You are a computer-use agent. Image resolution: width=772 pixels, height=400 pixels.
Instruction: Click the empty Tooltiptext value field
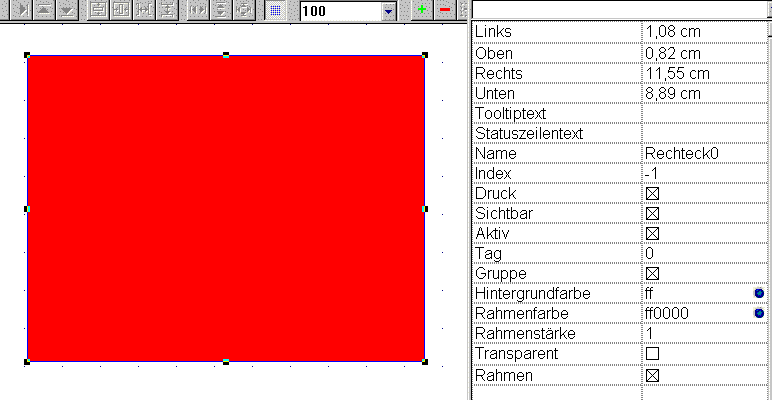coord(705,113)
